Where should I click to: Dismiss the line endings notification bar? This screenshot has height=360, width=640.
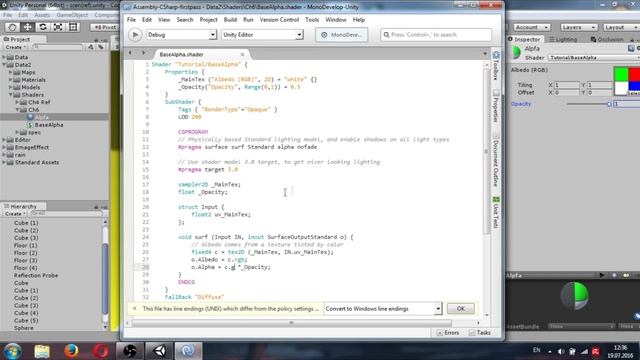coord(135,309)
